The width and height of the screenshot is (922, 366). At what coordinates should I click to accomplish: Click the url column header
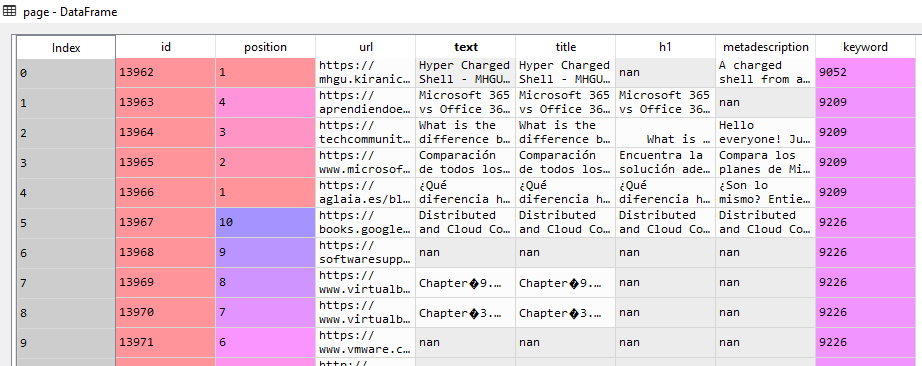coord(366,47)
